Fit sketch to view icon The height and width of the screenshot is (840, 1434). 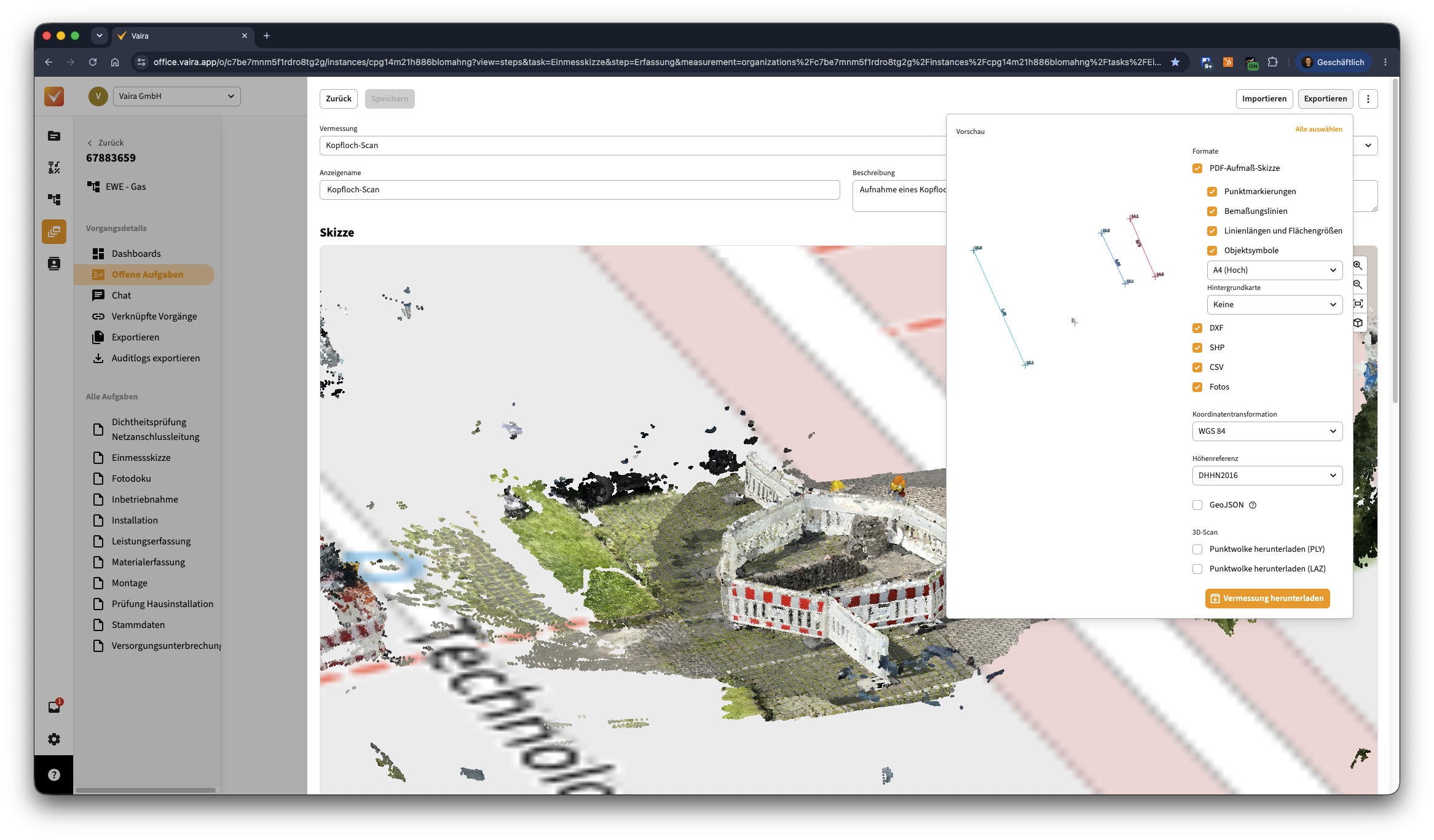[x=1358, y=304]
